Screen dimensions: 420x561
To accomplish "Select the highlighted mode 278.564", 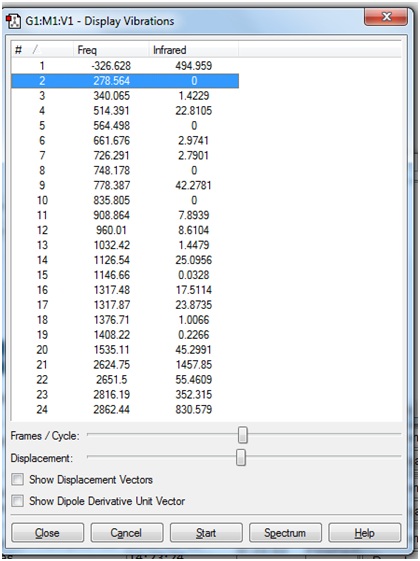I will [x=125, y=81].
